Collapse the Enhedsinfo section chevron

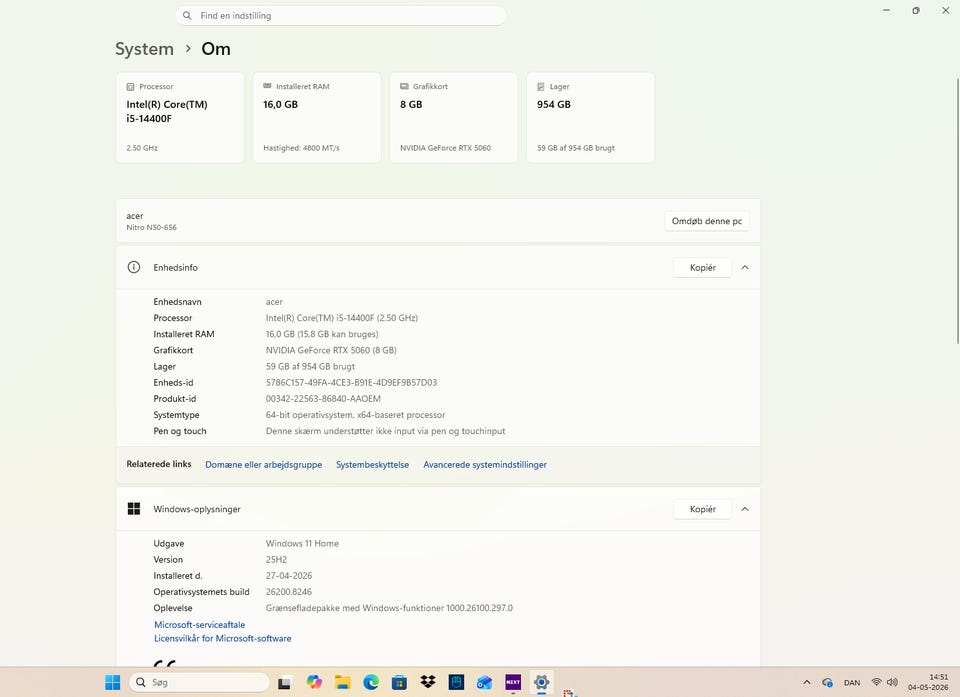tap(745, 268)
